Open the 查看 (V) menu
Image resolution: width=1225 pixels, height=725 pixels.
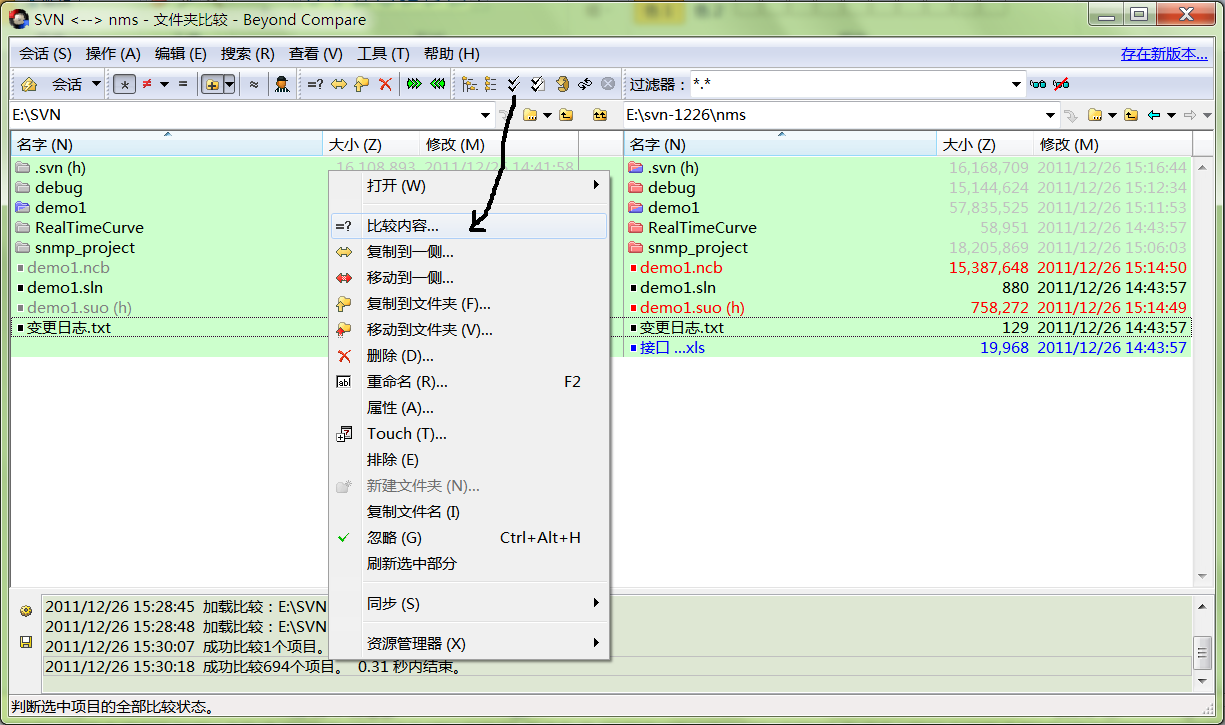[x=316, y=54]
